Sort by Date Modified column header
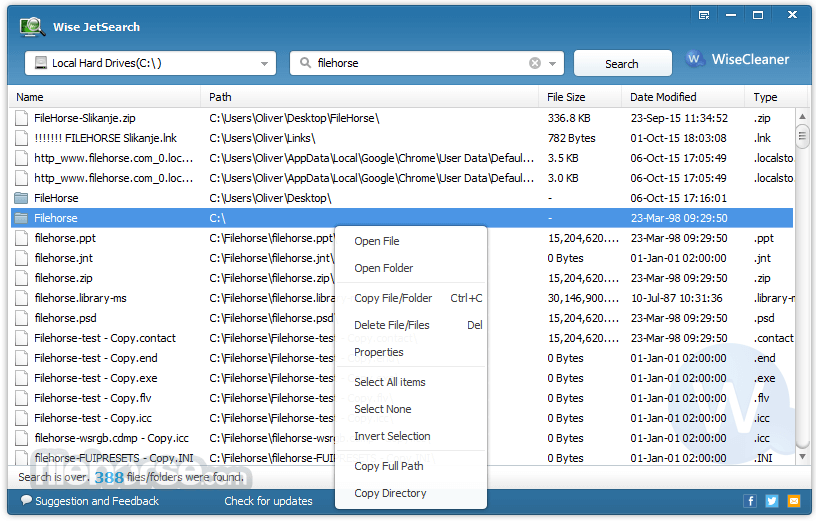 pyautogui.click(x=683, y=97)
